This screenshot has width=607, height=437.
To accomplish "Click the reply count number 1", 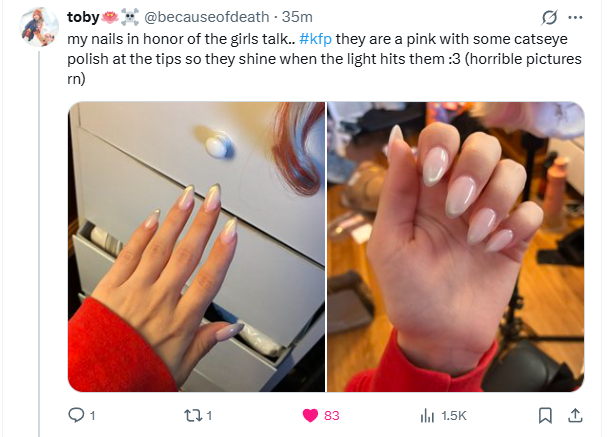I will (92, 416).
